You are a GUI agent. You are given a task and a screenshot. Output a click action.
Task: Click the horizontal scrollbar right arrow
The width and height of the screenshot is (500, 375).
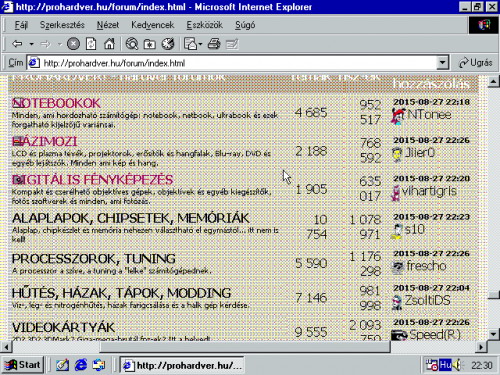(x=481, y=347)
